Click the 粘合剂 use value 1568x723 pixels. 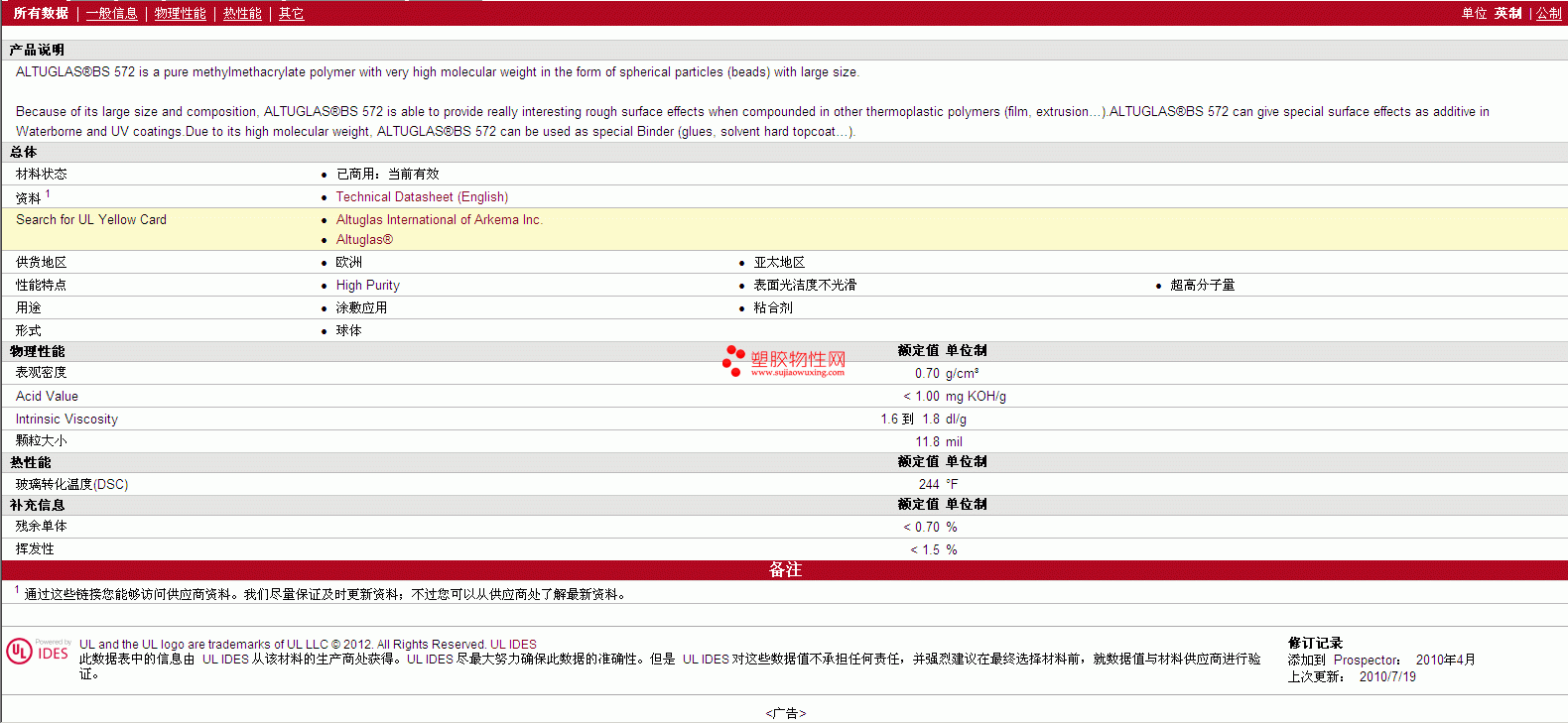[x=773, y=308]
